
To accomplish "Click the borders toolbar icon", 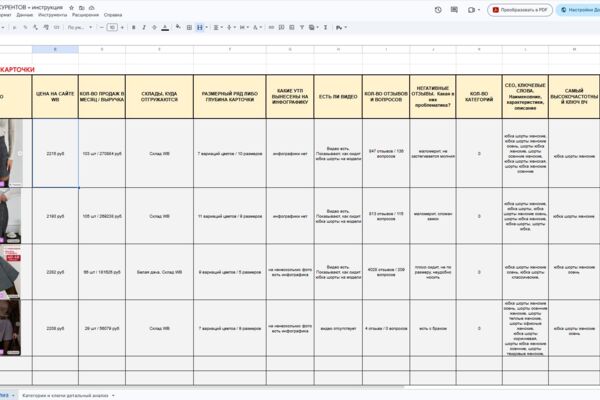I will coord(189,28).
